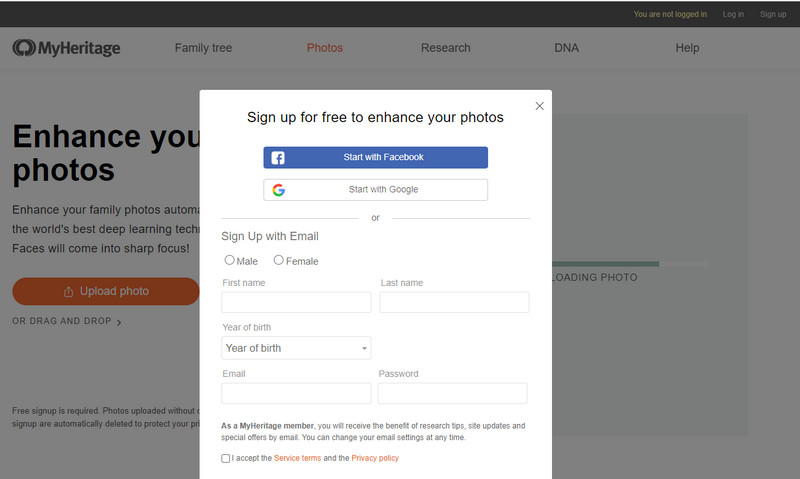Click the Facebook logo icon
The image size is (800, 479).
click(x=278, y=158)
